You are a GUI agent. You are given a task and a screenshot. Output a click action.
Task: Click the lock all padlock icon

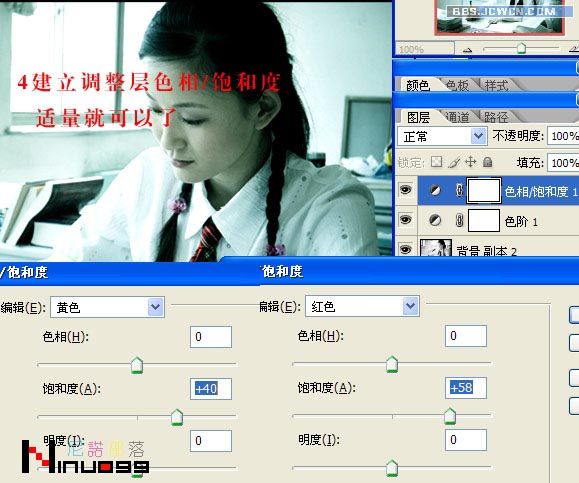click(x=487, y=162)
